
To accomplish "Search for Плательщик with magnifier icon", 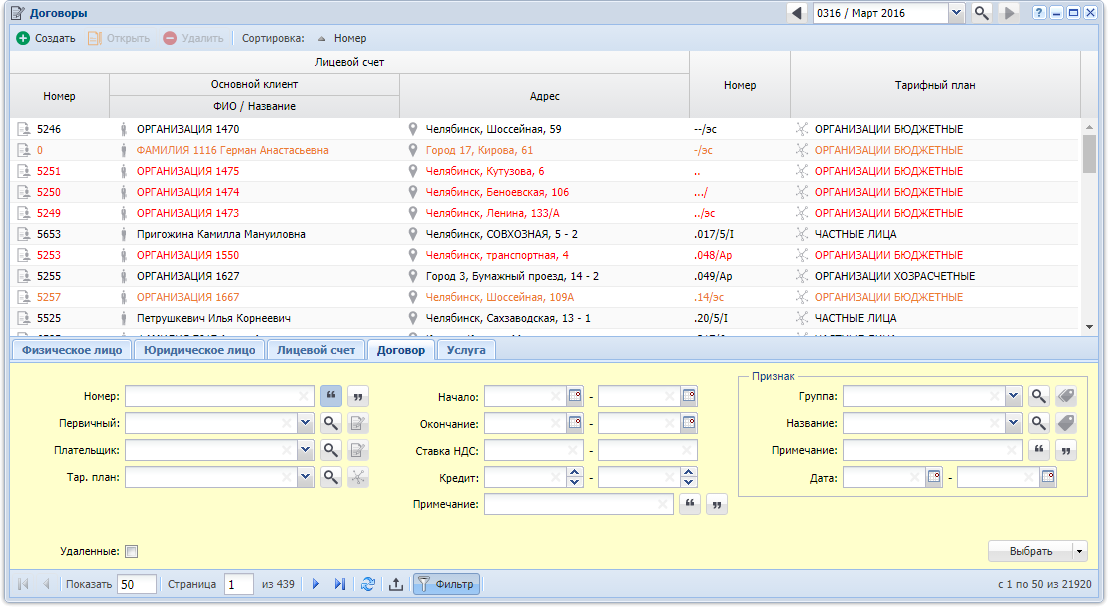I will tap(331, 450).
